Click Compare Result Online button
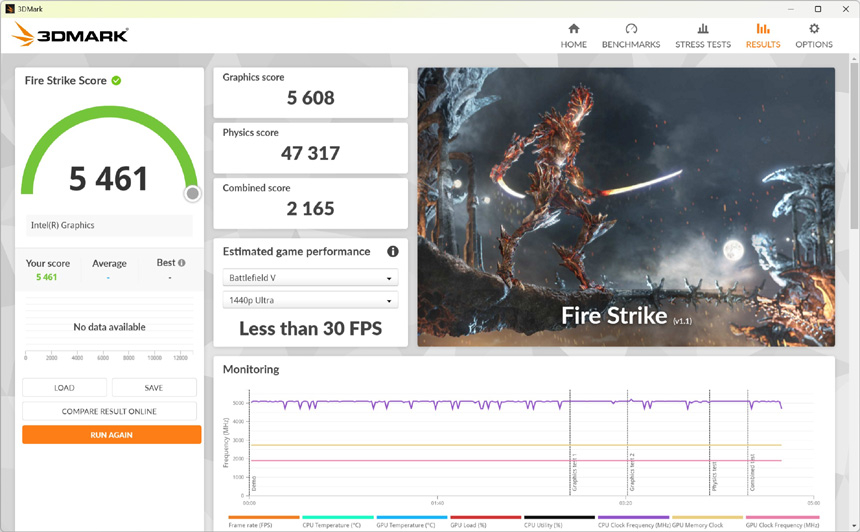Viewport: 860px width, 532px height. (110, 411)
